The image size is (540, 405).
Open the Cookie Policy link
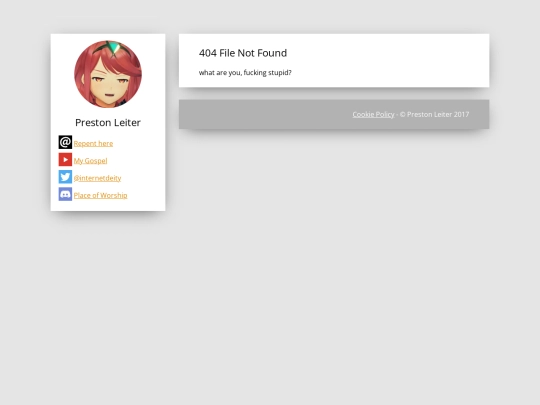click(373, 114)
